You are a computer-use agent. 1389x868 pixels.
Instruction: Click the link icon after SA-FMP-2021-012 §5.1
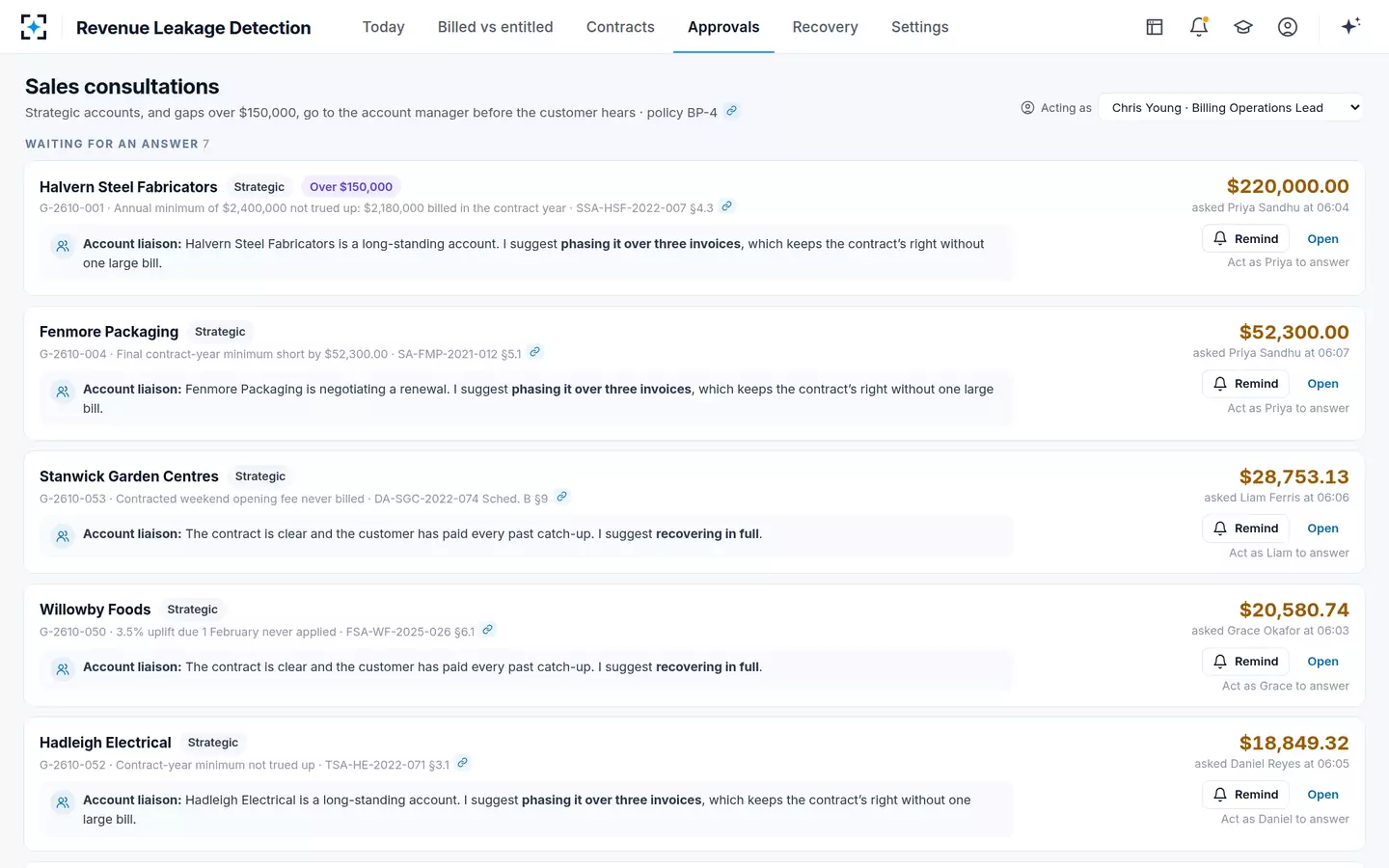(x=535, y=352)
